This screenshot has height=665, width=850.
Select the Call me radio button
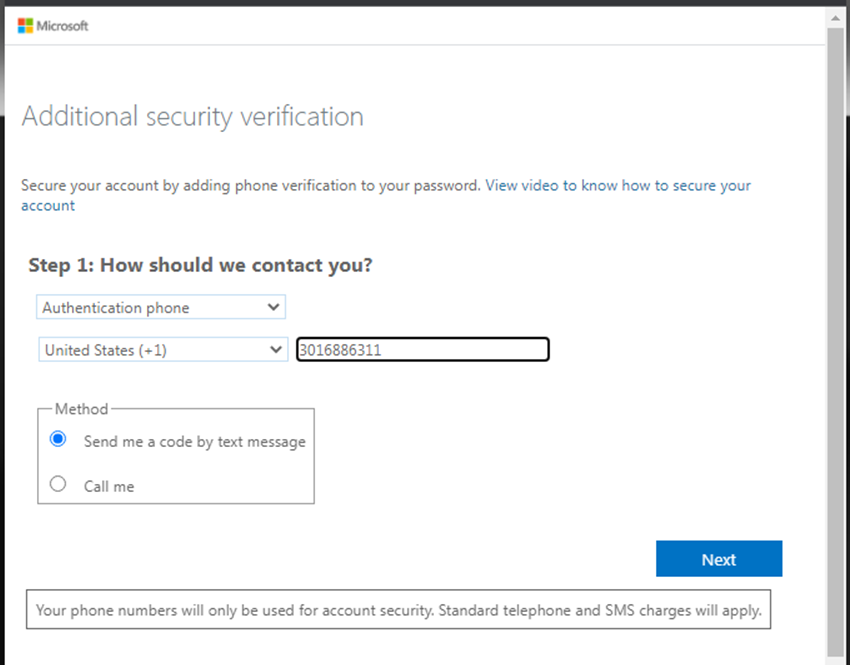pos(58,485)
